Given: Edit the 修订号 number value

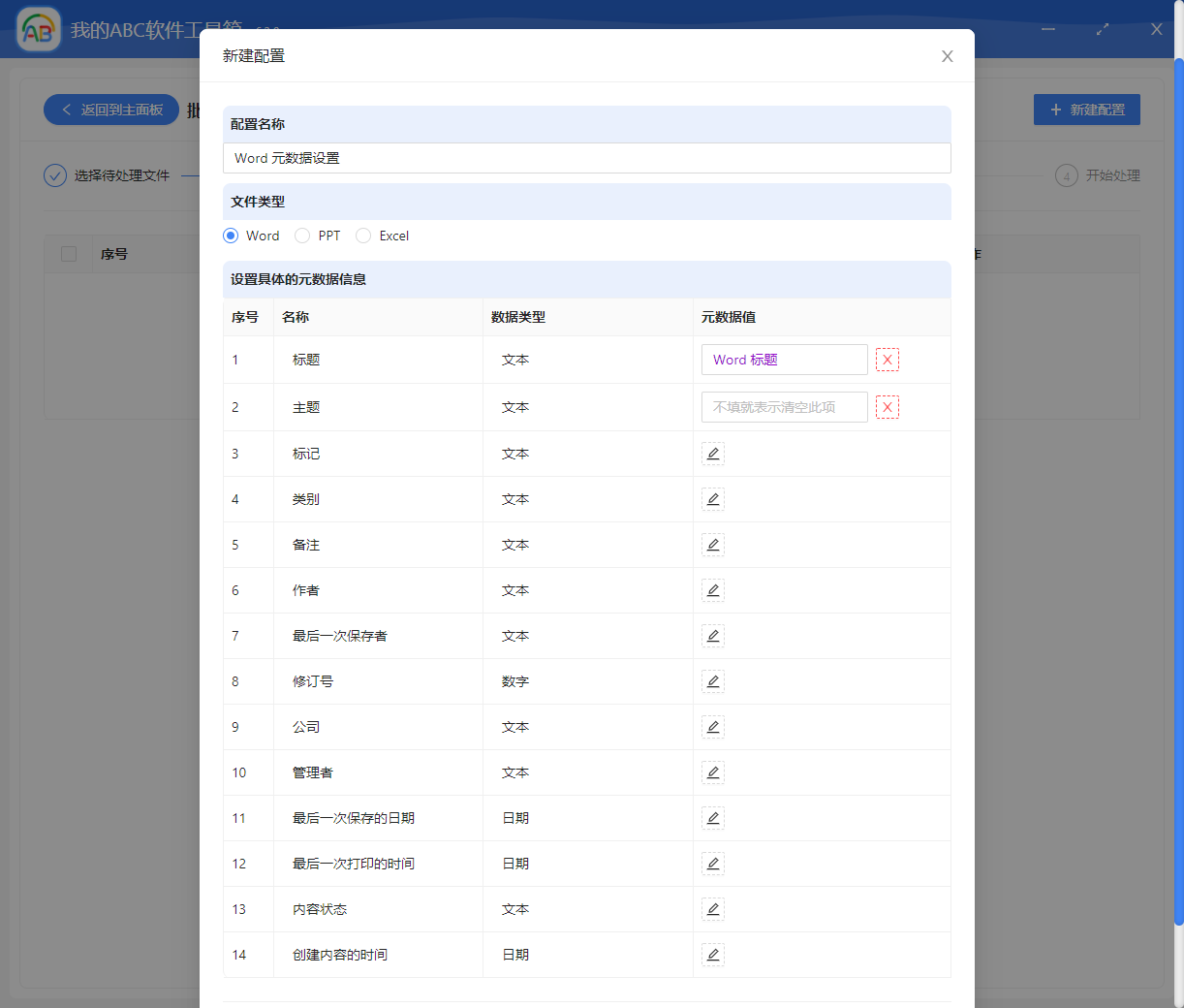Looking at the screenshot, I should 713,680.
